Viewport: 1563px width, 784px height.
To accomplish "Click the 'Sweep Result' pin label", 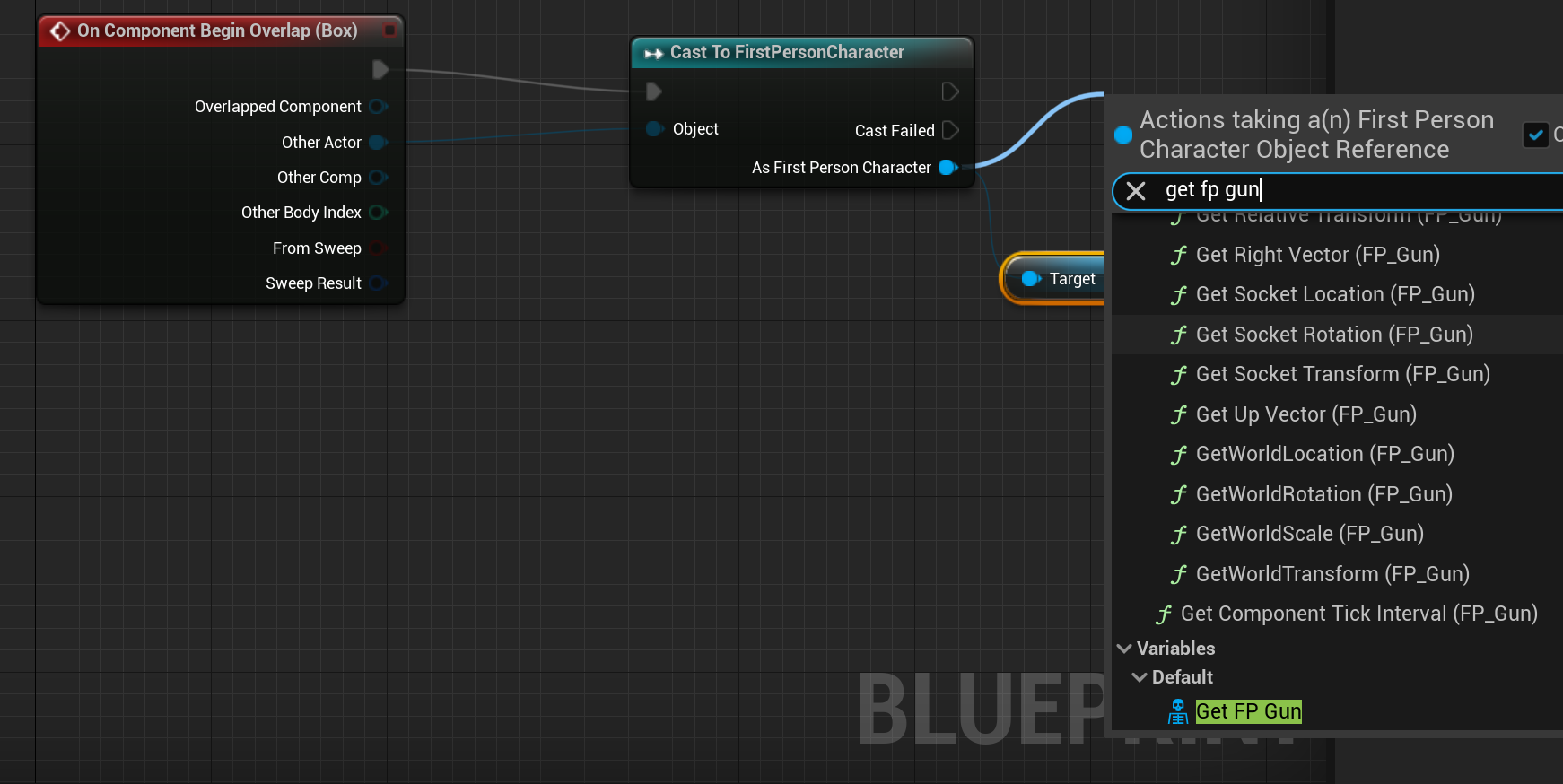I will [x=313, y=283].
